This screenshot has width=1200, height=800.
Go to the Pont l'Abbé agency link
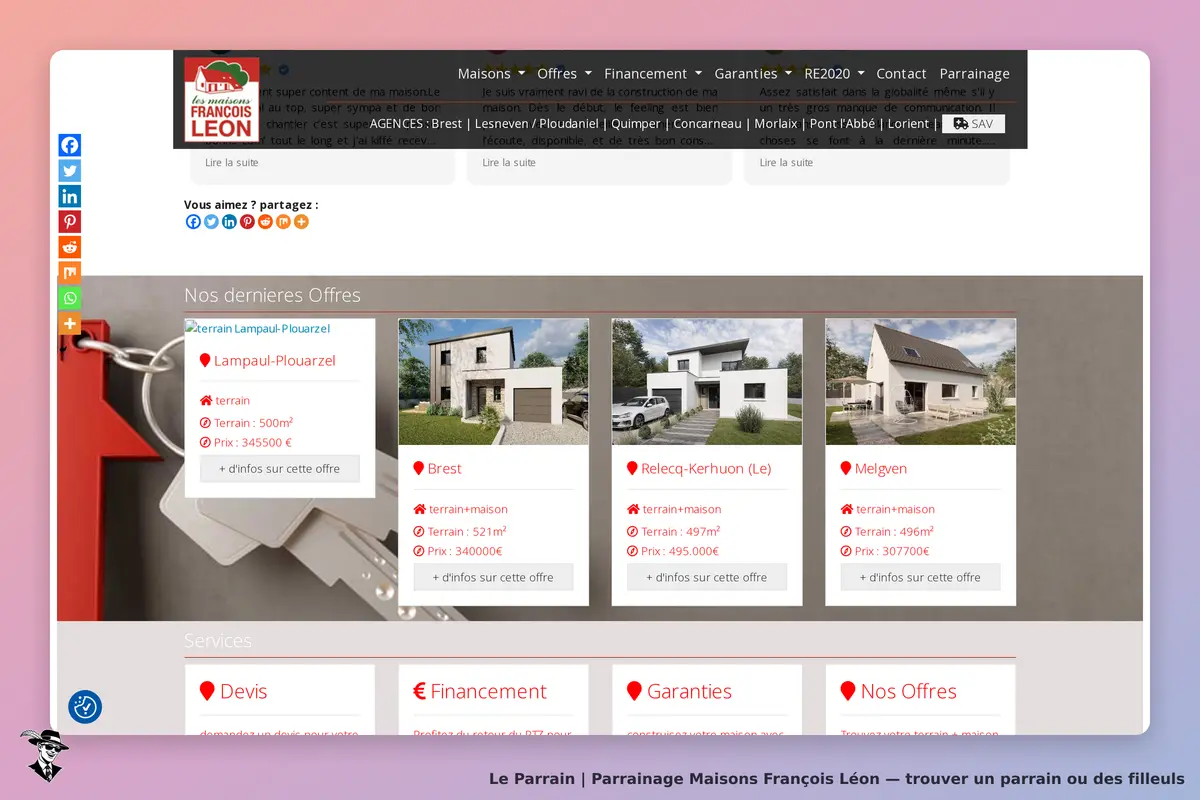842,124
